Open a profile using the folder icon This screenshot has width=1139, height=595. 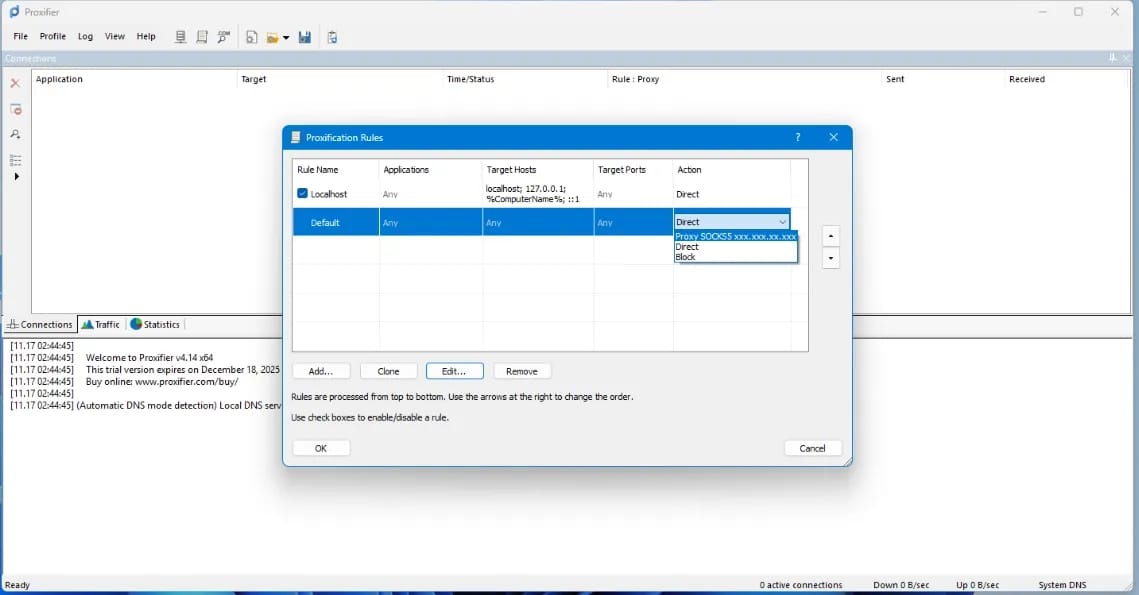(272, 38)
